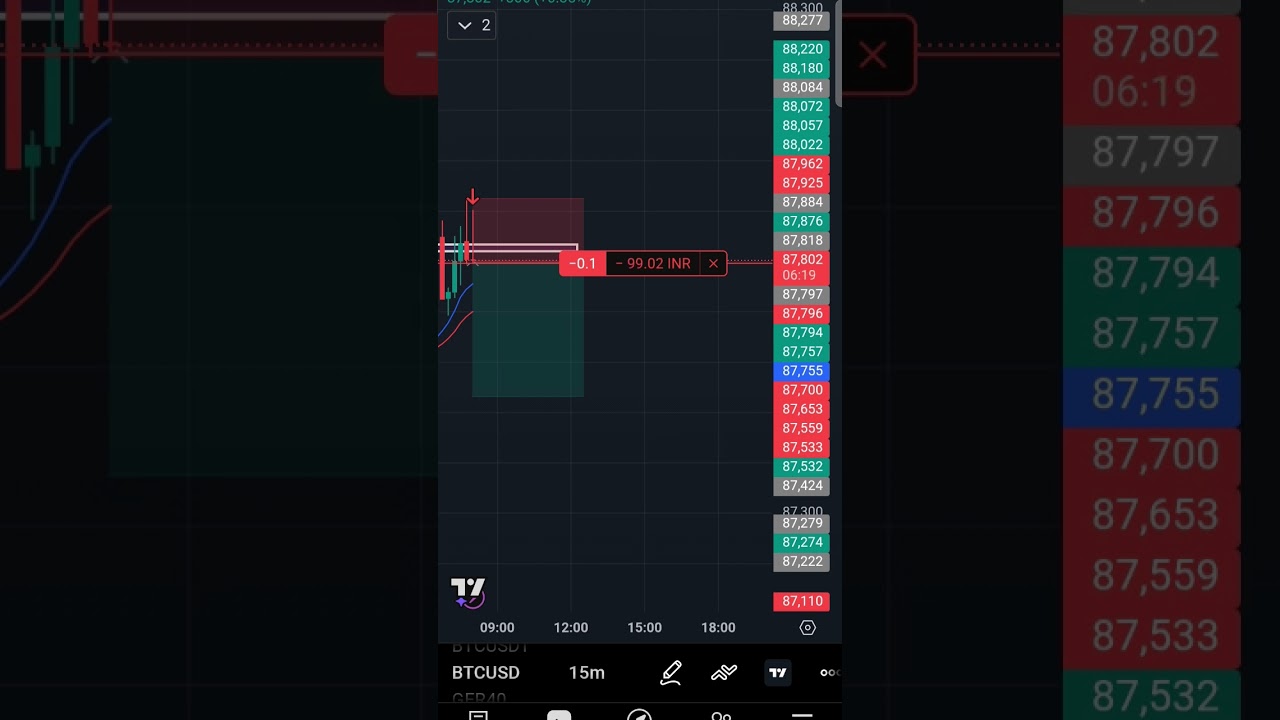Tap the 87,110 price label

tap(802, 601)
